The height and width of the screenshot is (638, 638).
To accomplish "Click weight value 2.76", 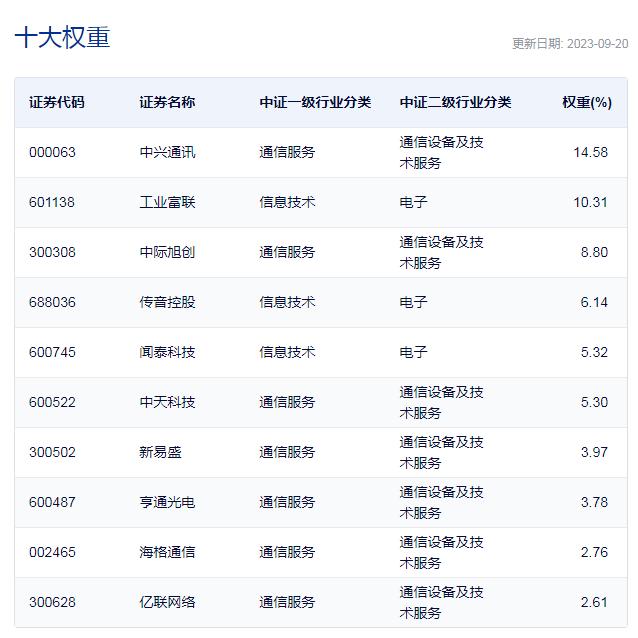I will pyautogui.click(x=594, y=553).
